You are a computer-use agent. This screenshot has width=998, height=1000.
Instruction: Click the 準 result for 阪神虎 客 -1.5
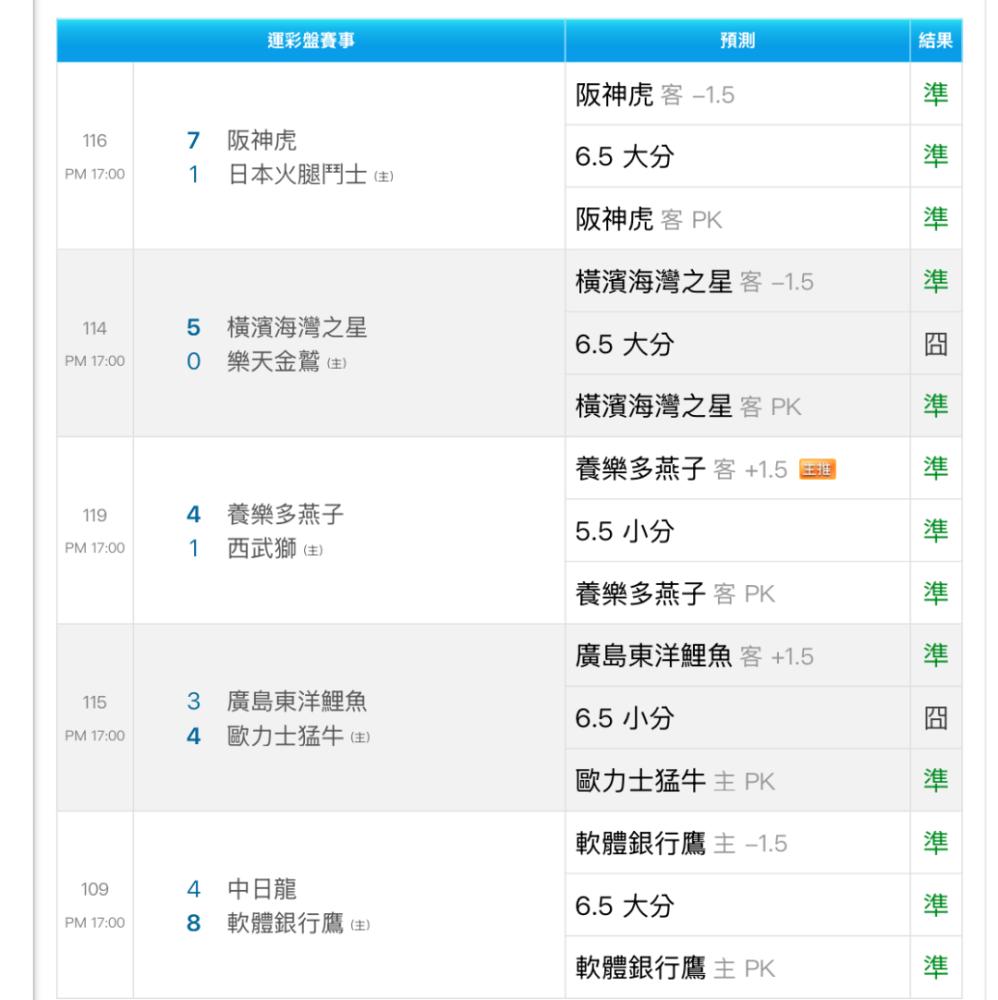coord(936,94)
